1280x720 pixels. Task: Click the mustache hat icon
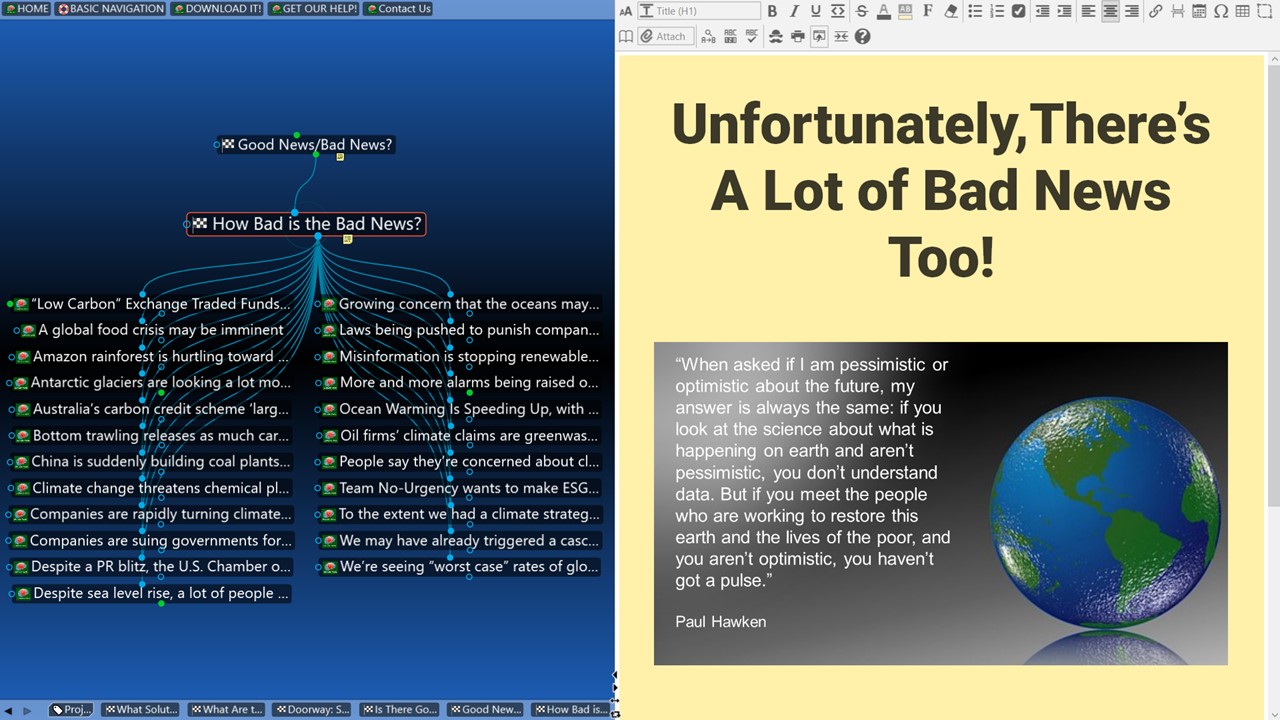(x=776, y=36)
